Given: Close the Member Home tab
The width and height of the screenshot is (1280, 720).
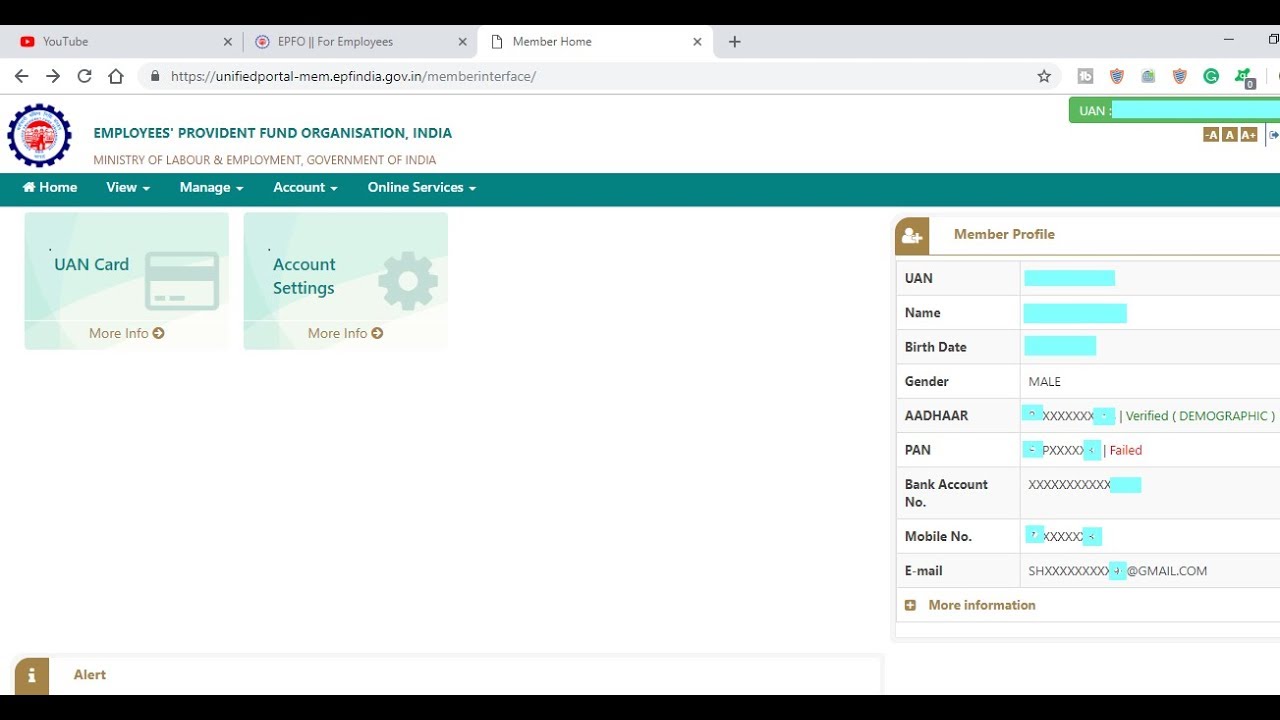Looking at the screenshot, I should click(697, 42).
